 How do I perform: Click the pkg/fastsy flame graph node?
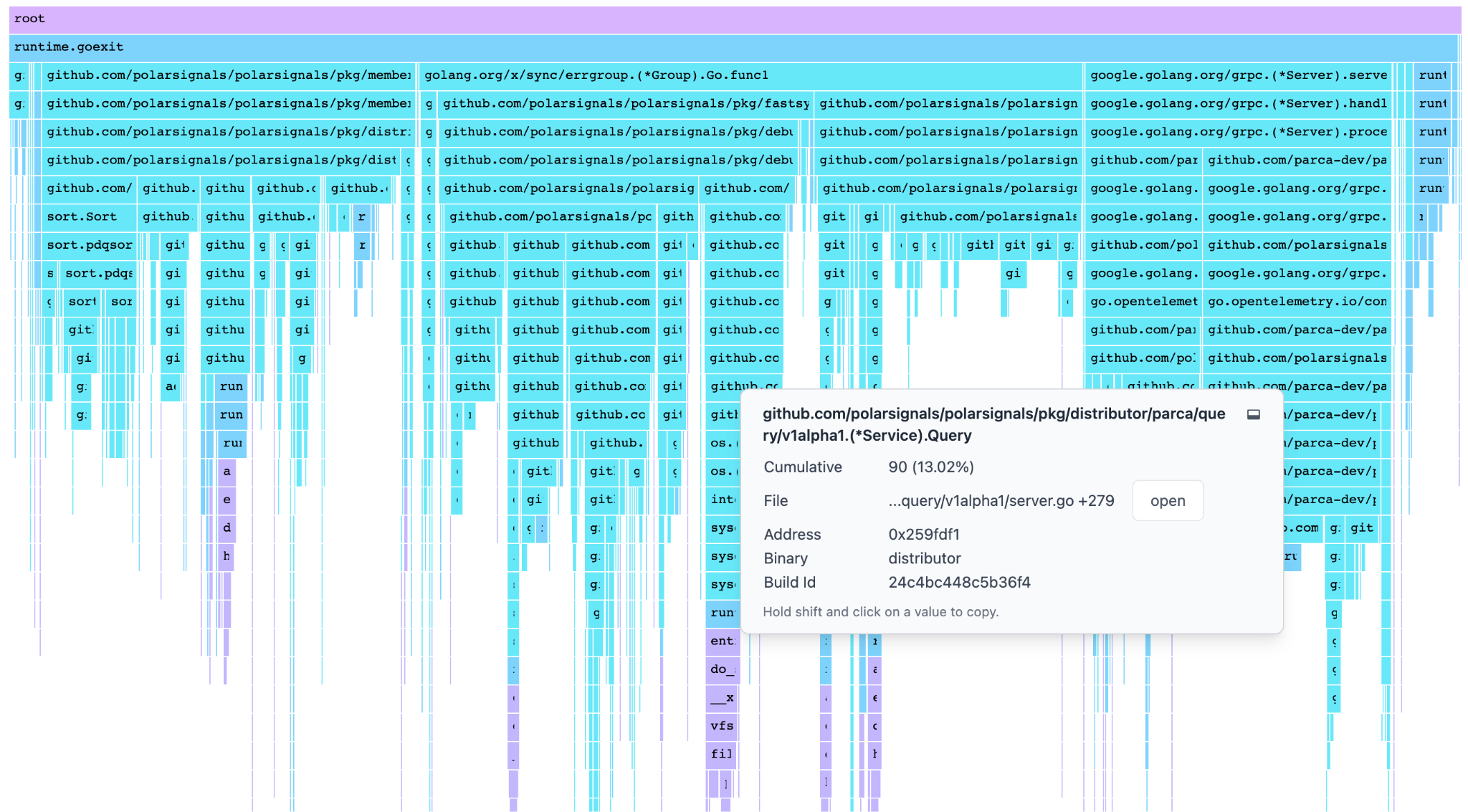click(x=624, y=104)
